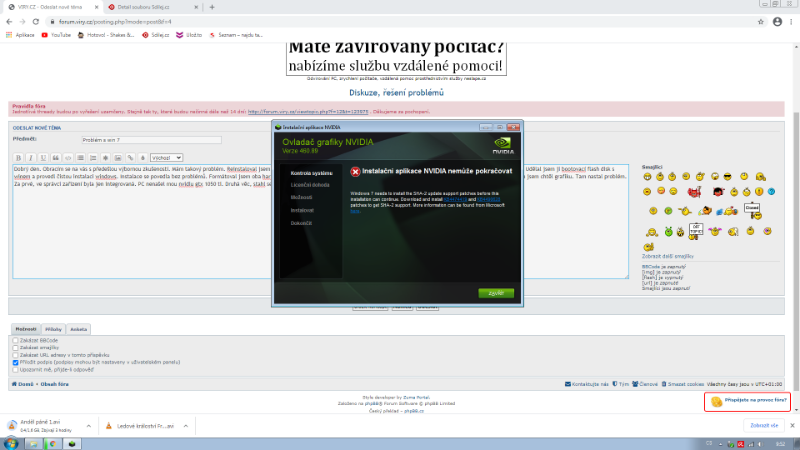Insert the 'Off topic' sign smiley

pos(696,231)
